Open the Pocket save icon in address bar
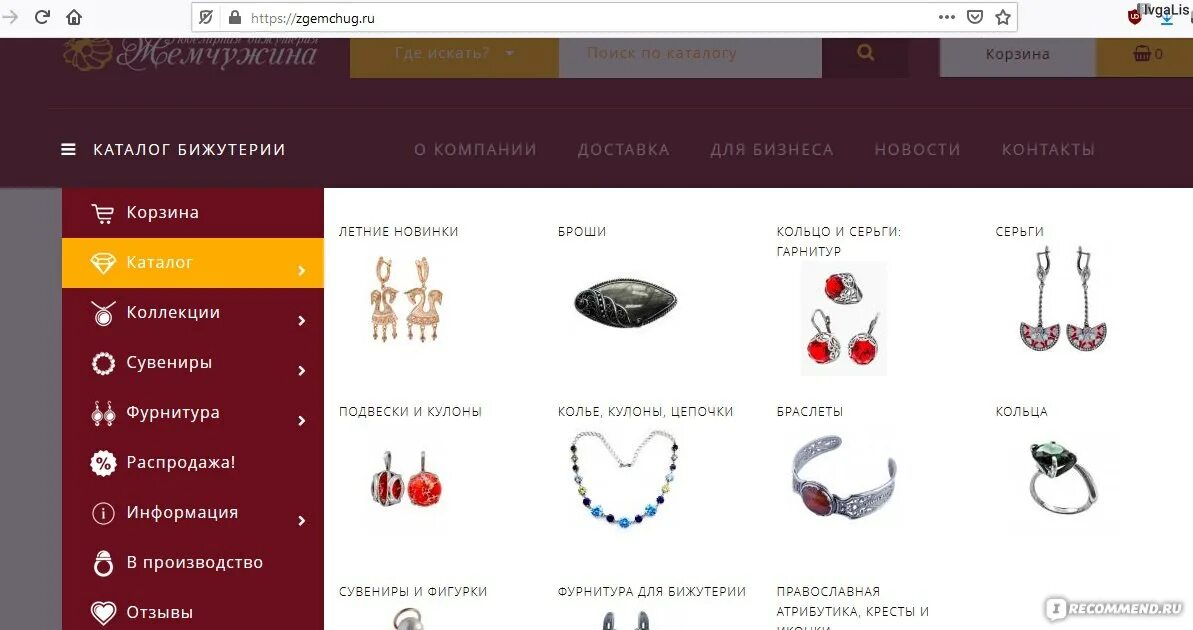 pyautogui.click(x=975, y=17)
